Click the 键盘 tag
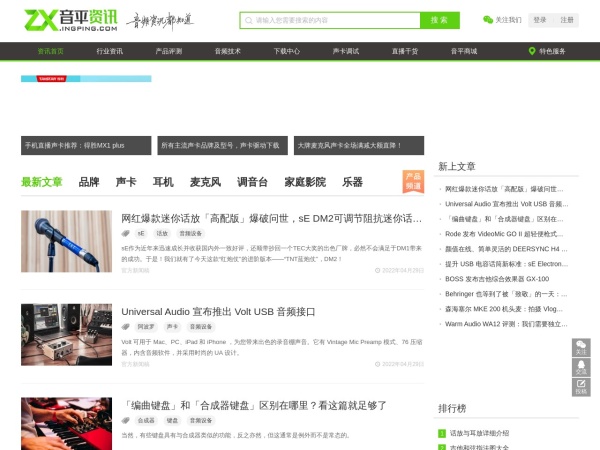The width and height of the screenshot is (600, 450). pos(172,421)
